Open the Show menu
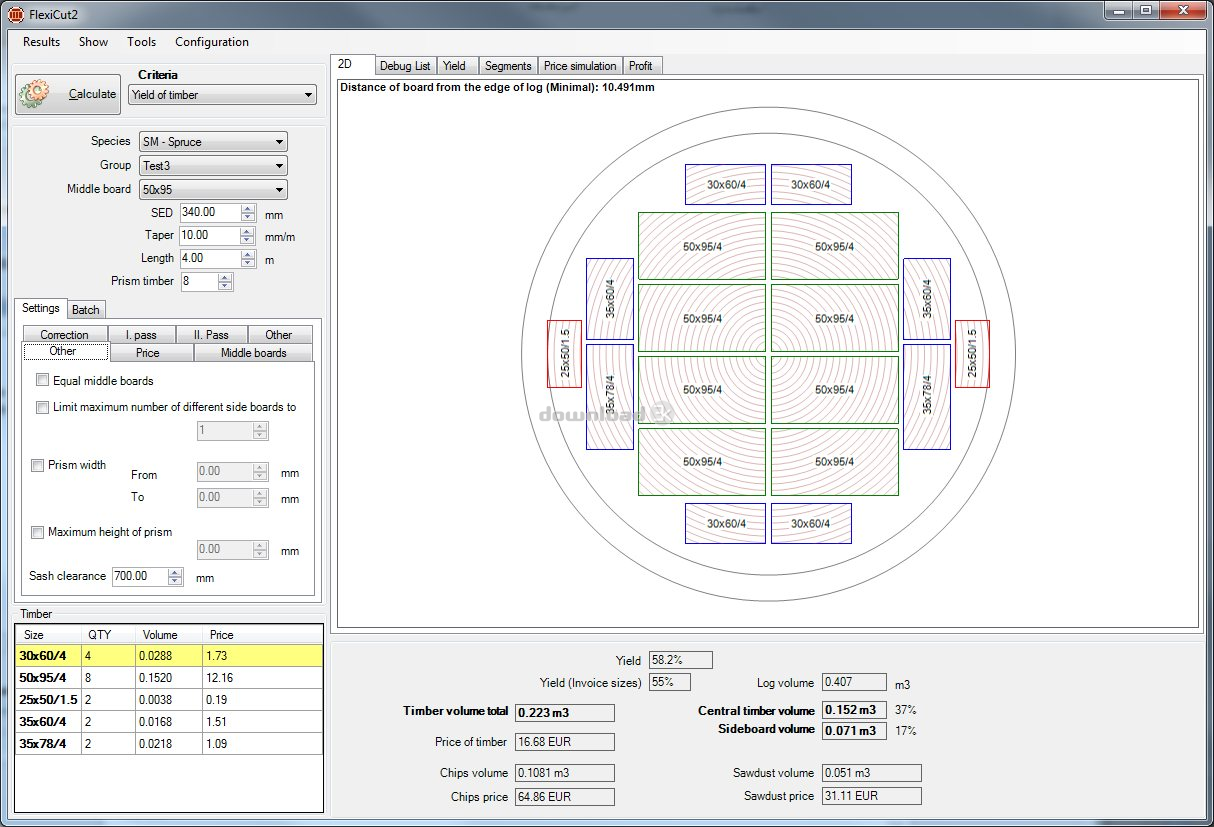 [x=93, y=42]
